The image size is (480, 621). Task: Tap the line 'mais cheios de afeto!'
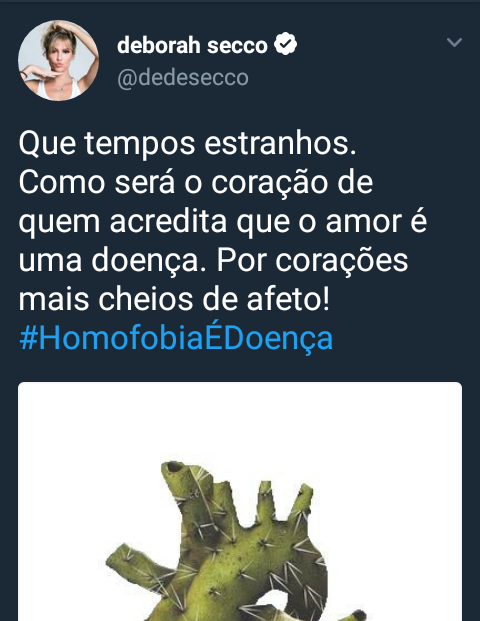174,299
